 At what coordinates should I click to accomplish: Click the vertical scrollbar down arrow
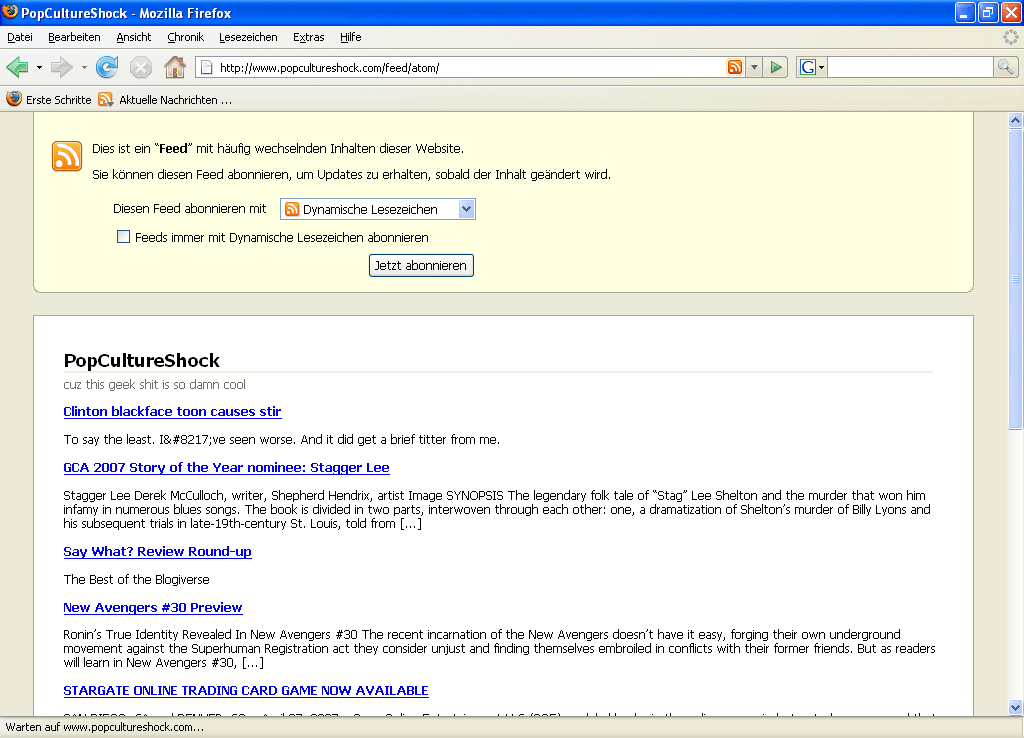(x=1015, y=707)
